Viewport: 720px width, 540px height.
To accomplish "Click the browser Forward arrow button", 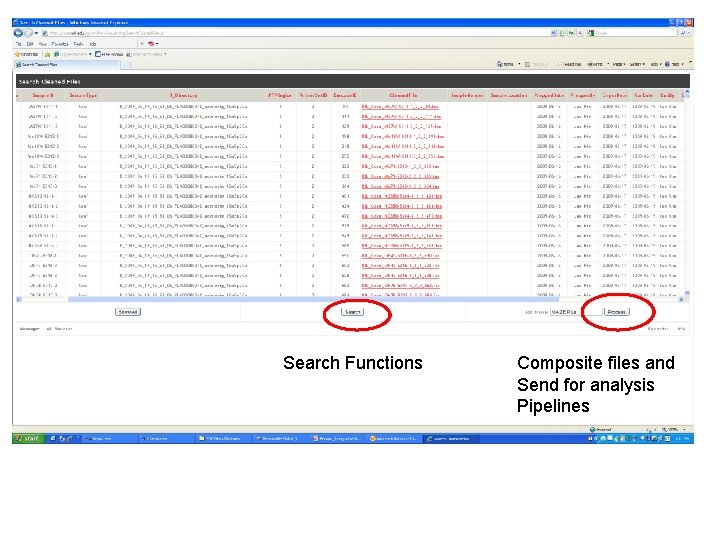I will pyautogui.click(x=28, y=33).
